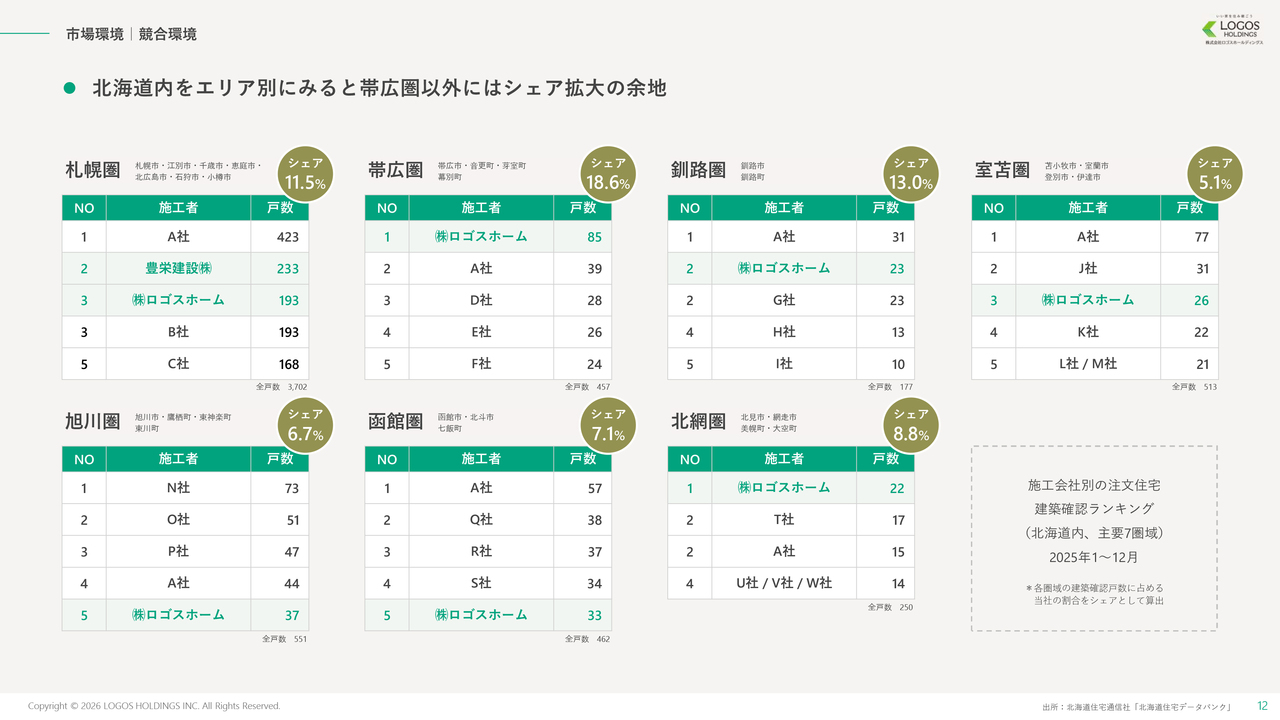The width and height of the screenshot is (1280, 720).
Task: Click the 13.0% share badge for 釧路圏
Action: click(x=911, y=173)
